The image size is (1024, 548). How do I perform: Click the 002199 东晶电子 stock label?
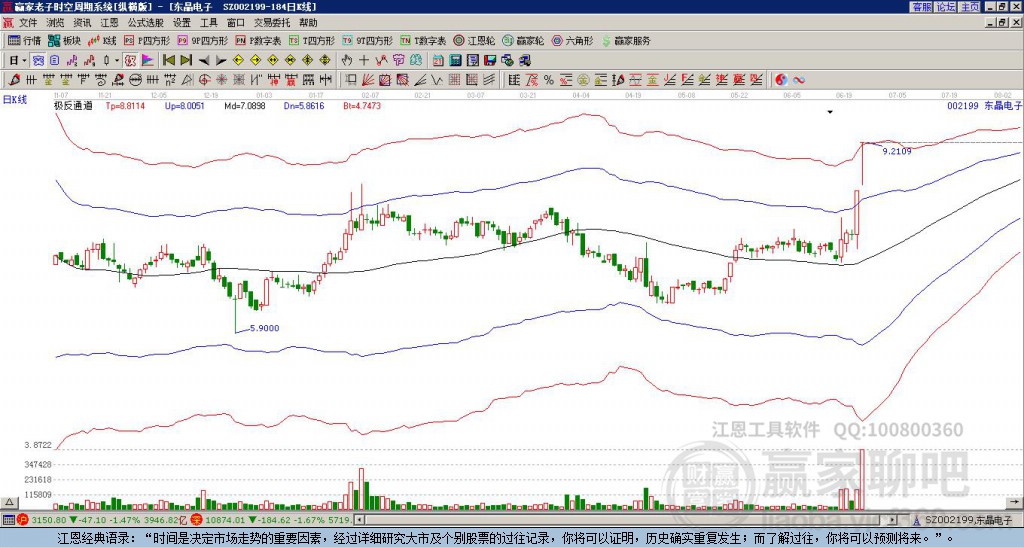click(984, 105)
